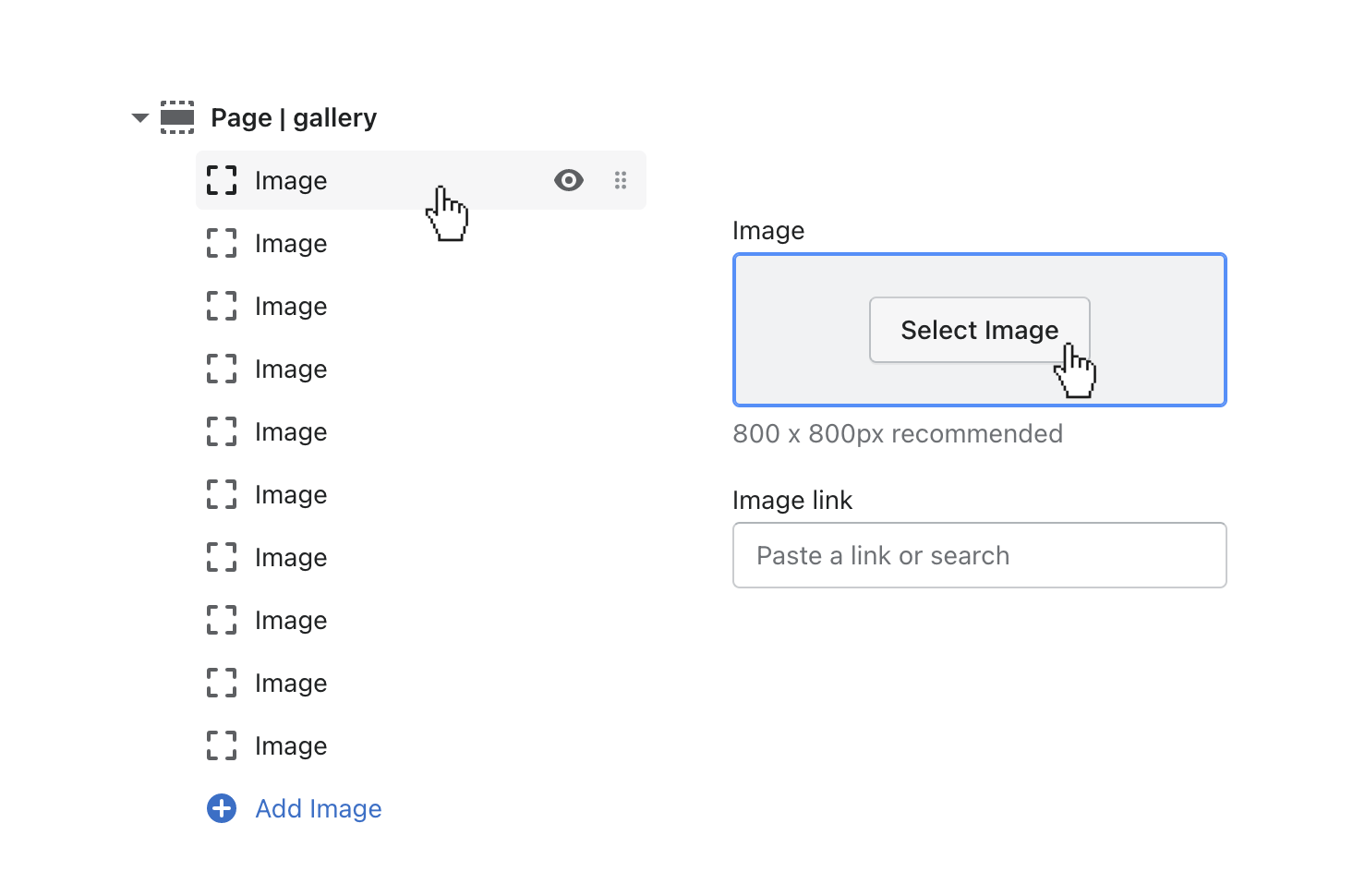Click the Add Image link text
Viewport: 1353px width, 896px height.
point(319,809)
